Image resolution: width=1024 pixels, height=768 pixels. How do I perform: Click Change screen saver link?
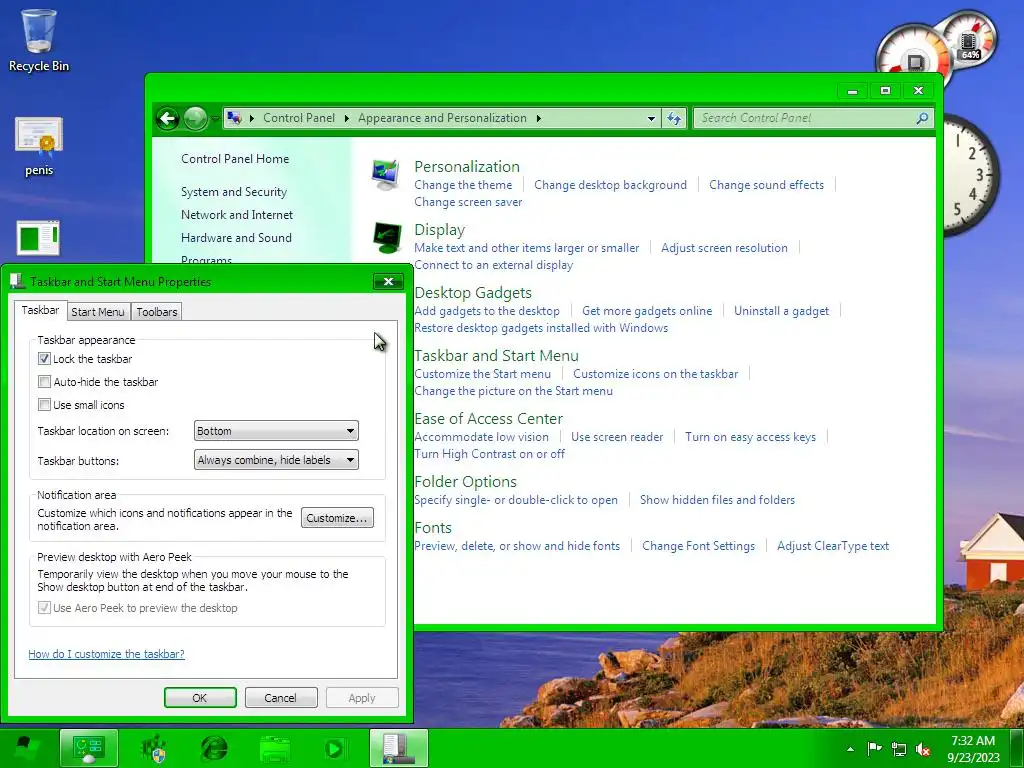tap(468, 202)
